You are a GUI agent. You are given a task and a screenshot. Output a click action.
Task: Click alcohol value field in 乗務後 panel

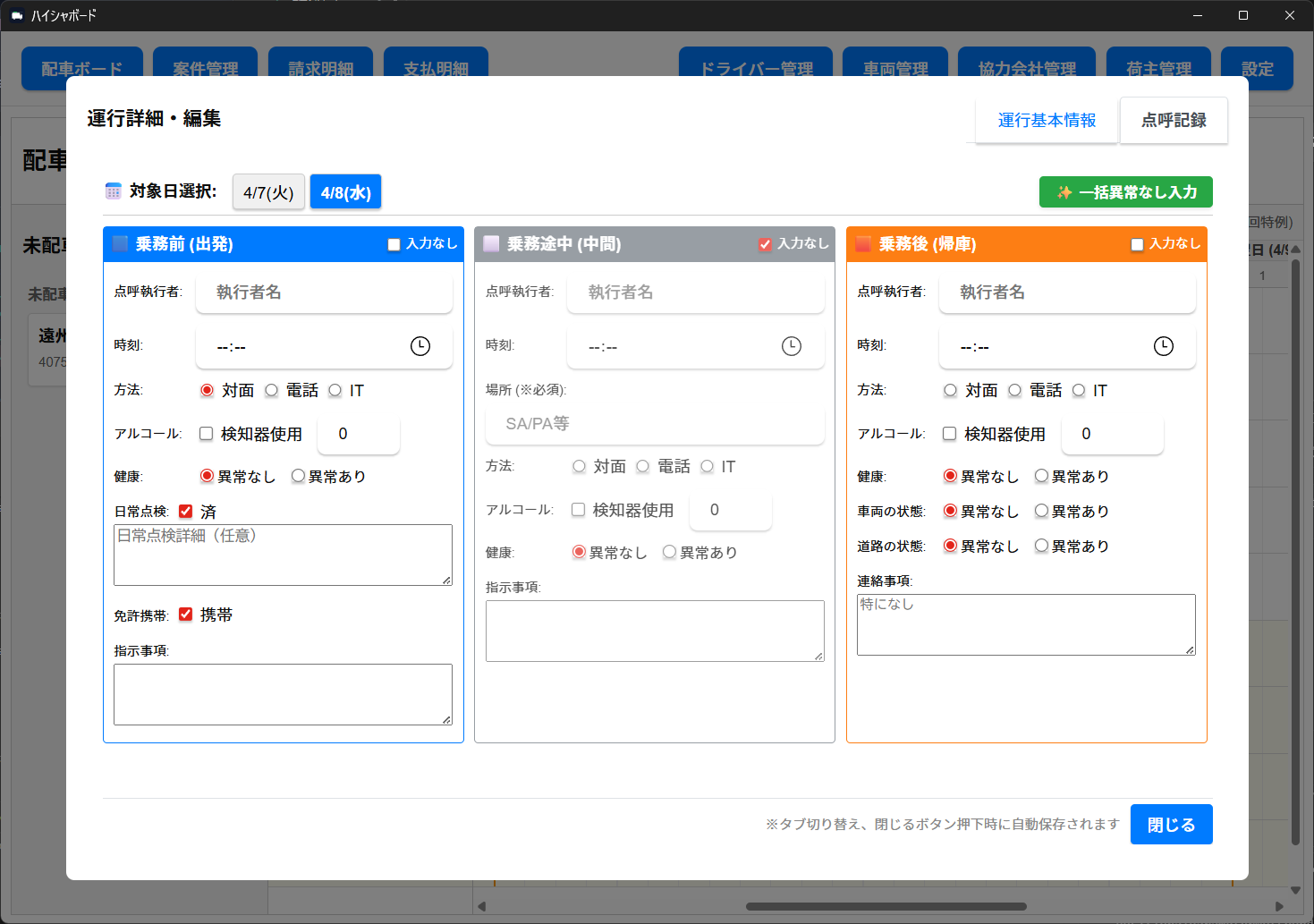(1112, 434)
